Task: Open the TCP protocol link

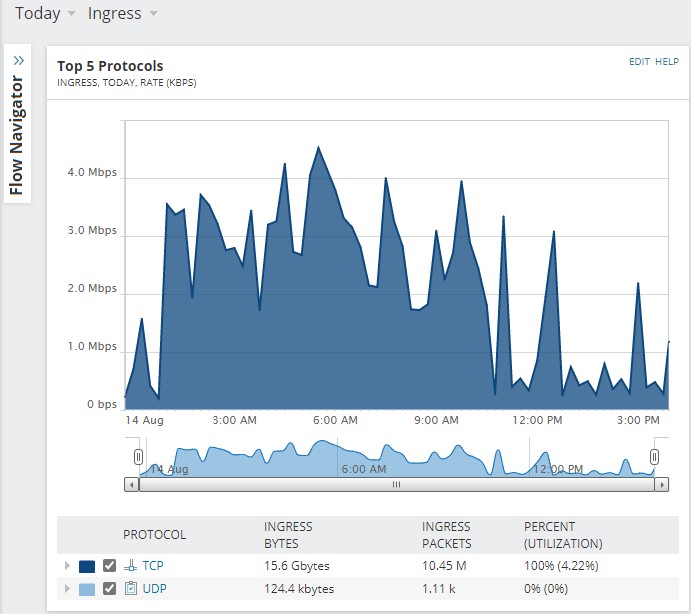Action: tap(153, 566)
